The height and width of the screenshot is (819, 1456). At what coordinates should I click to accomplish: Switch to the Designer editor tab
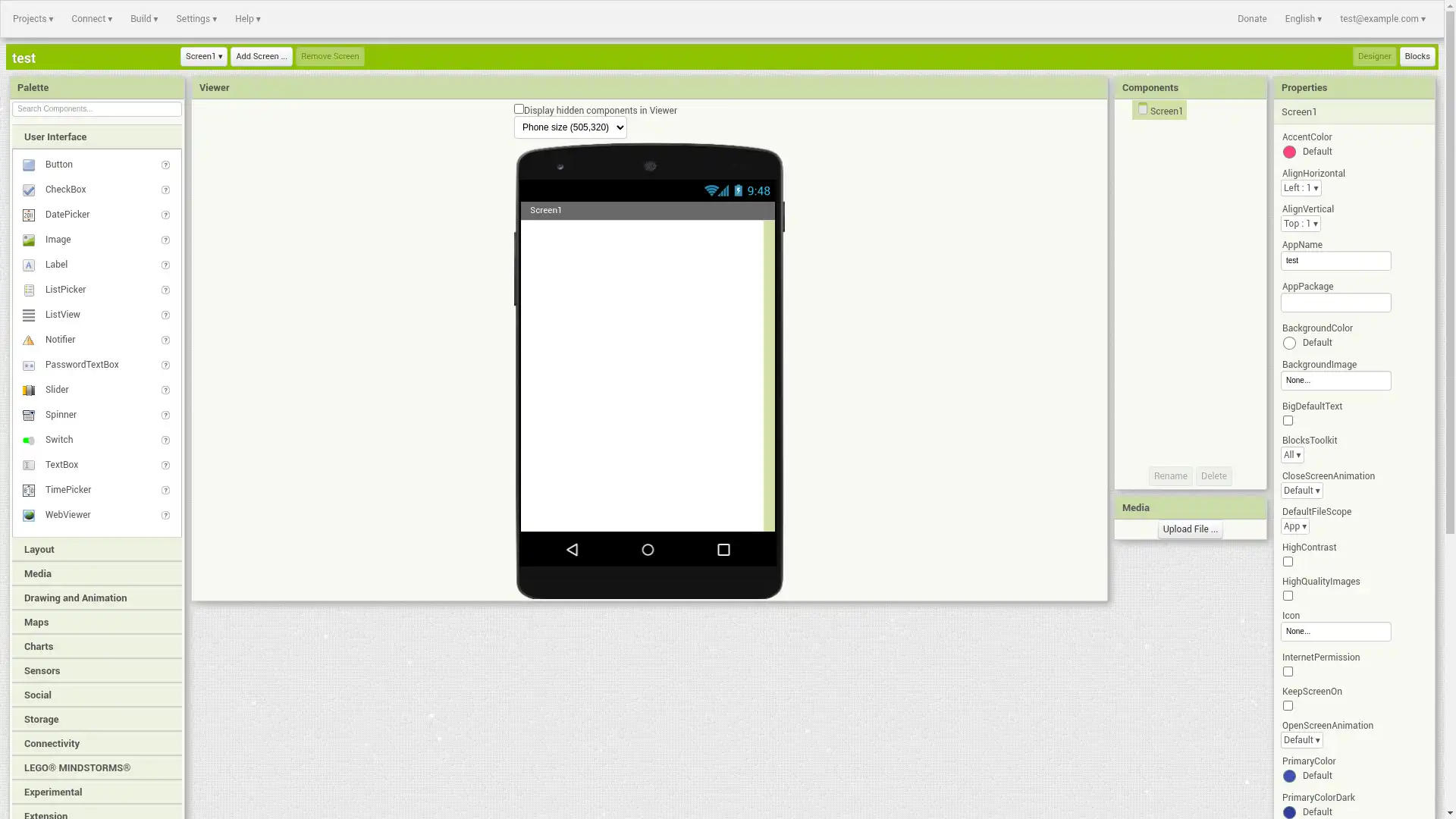[x=1375, y=56]
